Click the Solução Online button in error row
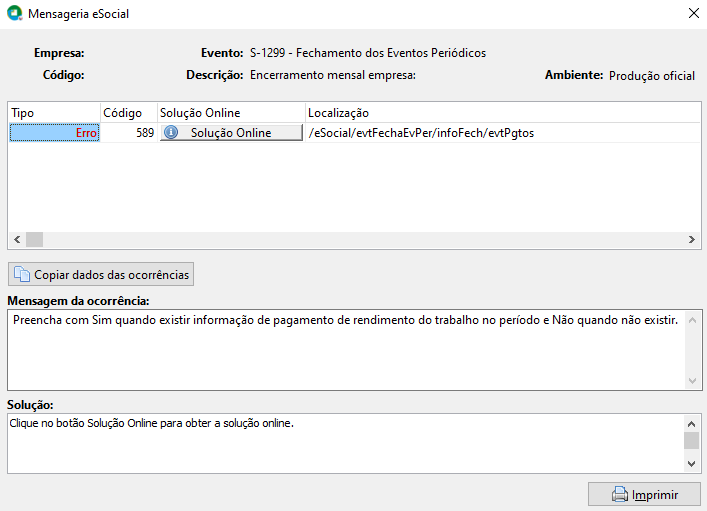This screenshot has width=707, height=511. coord(231,133)
